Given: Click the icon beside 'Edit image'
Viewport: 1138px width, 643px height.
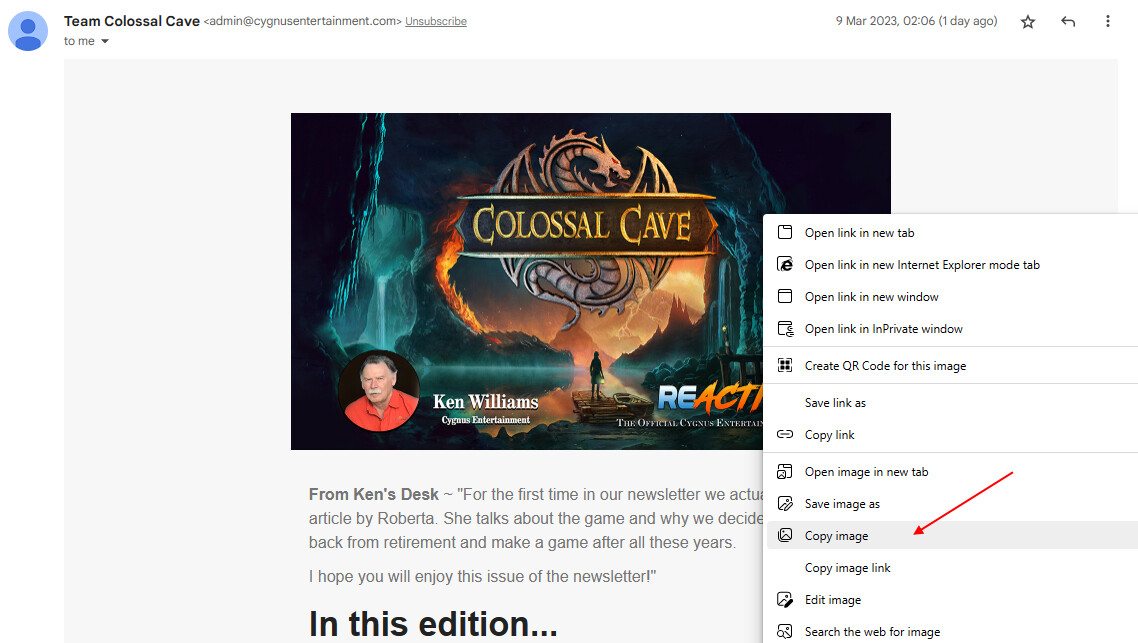Looking at the screenshot, I should coord(785,599).
